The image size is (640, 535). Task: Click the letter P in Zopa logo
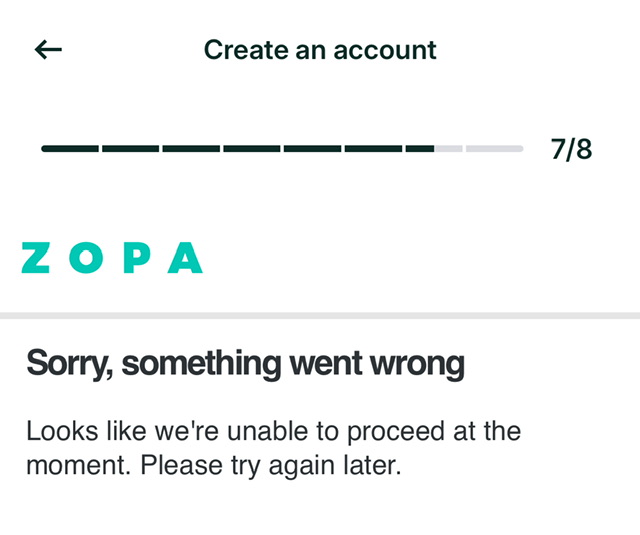[137, 258]
